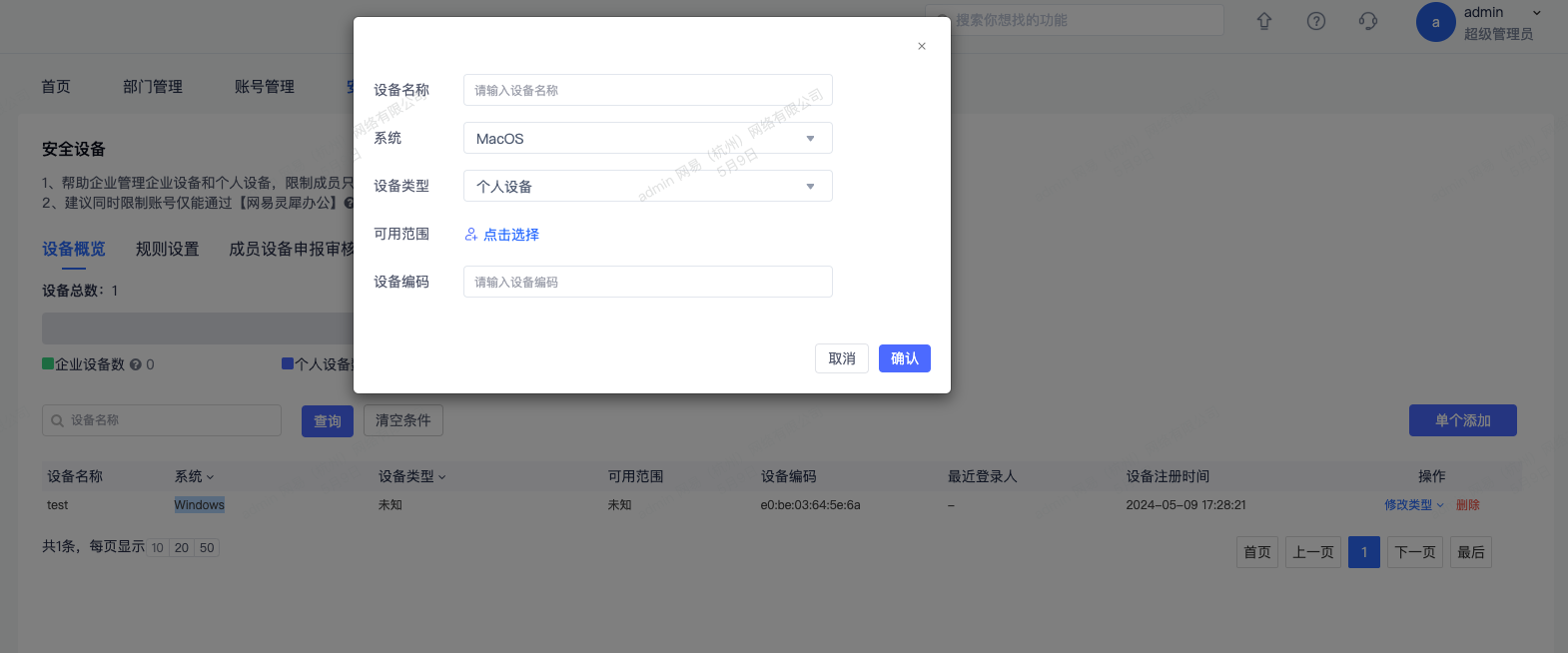Focus the 设备名称 input in dialog
Image resolution: width=1568 pixels, height=653 pixels.
click(x=647, y=91)
